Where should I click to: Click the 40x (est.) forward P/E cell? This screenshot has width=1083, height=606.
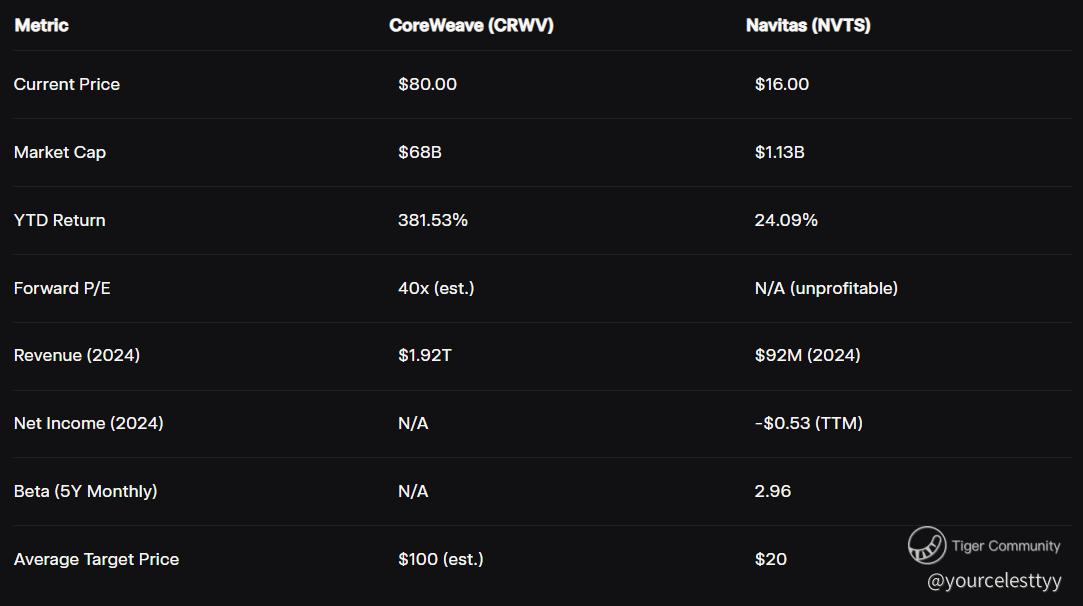point(436,288)
